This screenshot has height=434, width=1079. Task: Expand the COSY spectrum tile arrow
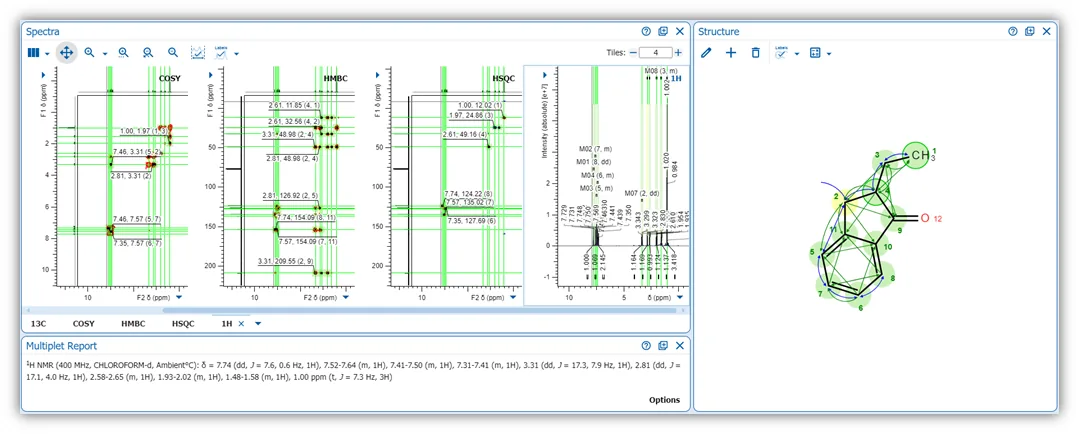43,74
